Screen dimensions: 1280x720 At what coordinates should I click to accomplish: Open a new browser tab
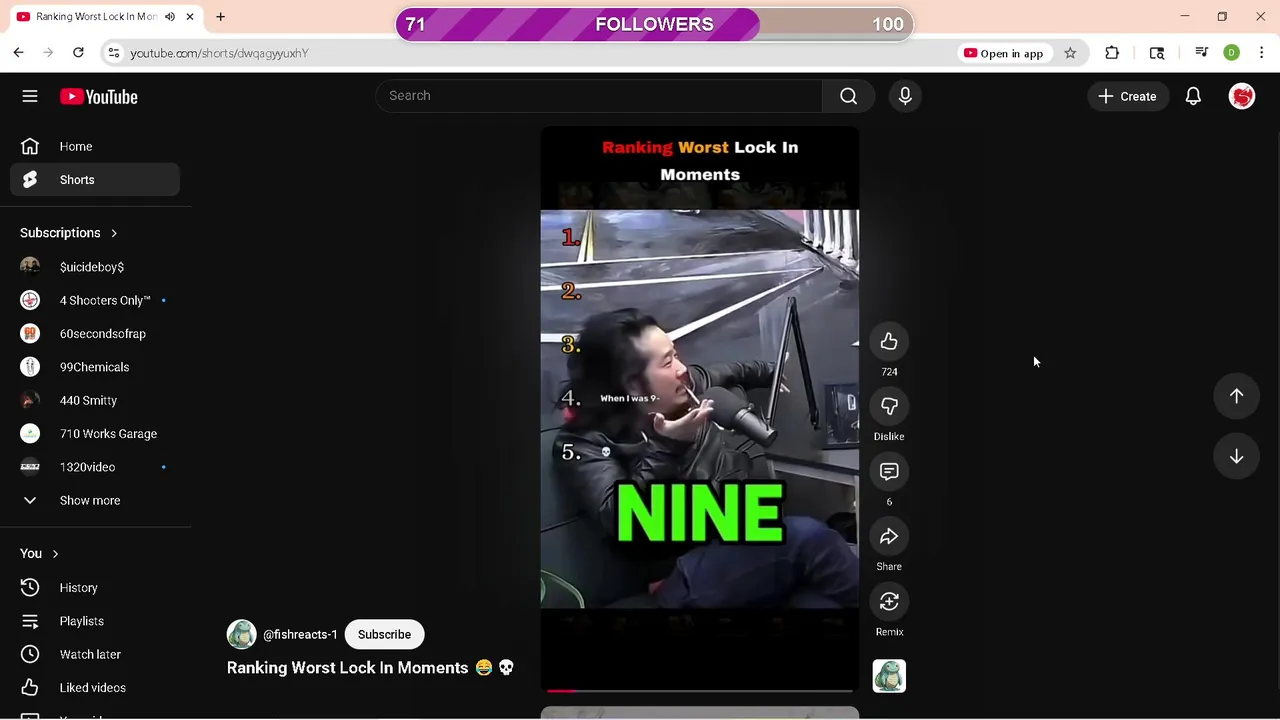220,17
